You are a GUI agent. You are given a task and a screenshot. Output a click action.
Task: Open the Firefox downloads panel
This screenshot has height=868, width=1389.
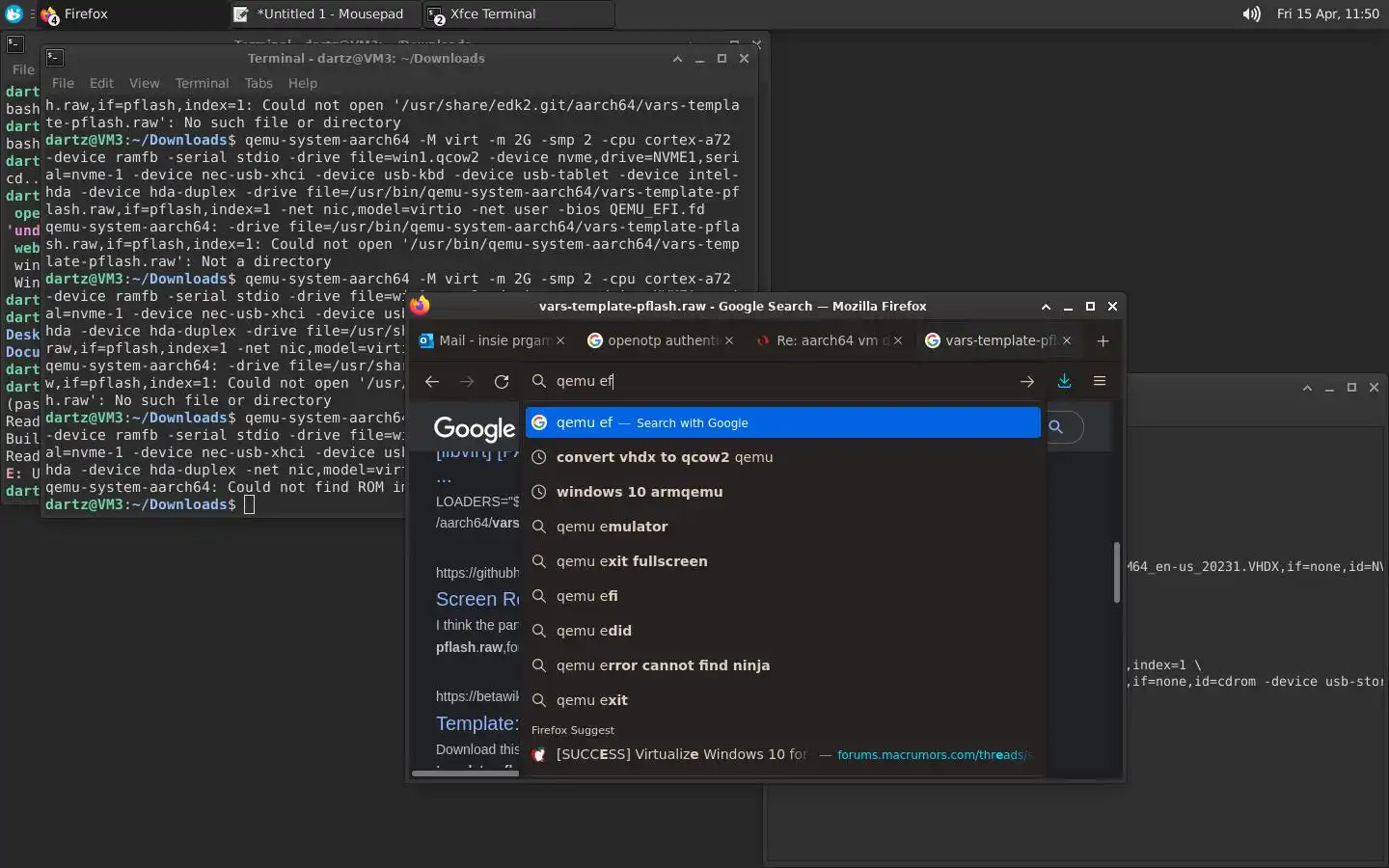[1064, 382]
